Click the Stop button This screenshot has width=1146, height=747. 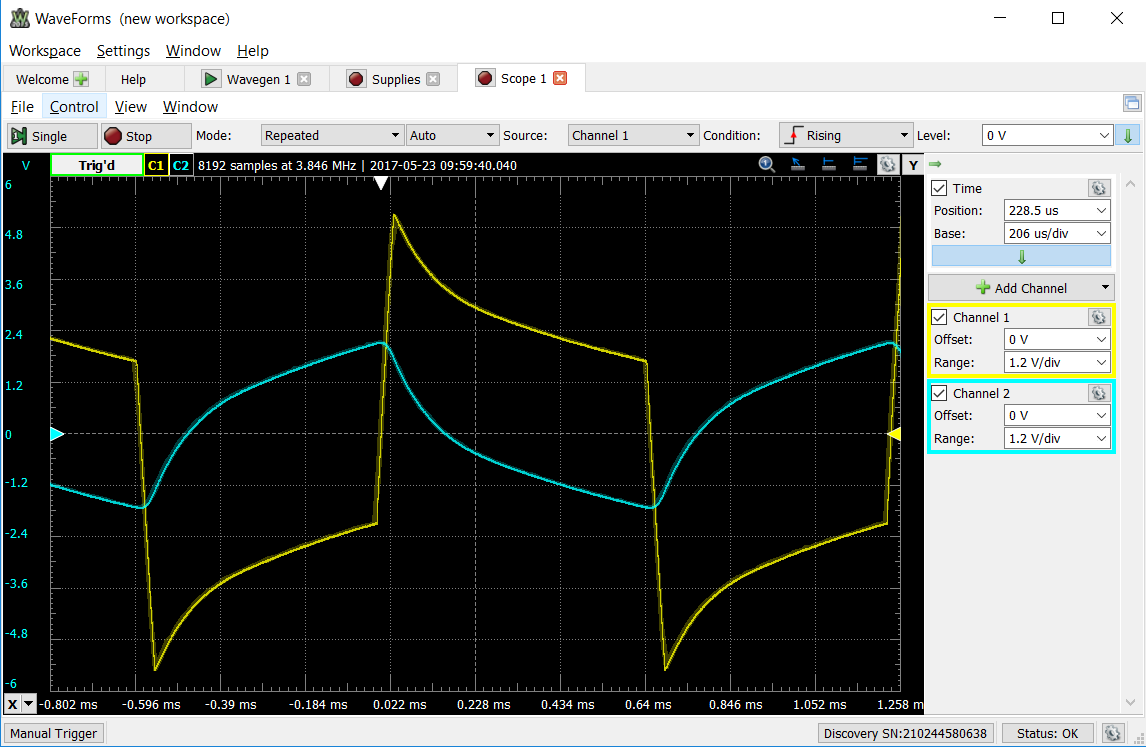(145, 136)
